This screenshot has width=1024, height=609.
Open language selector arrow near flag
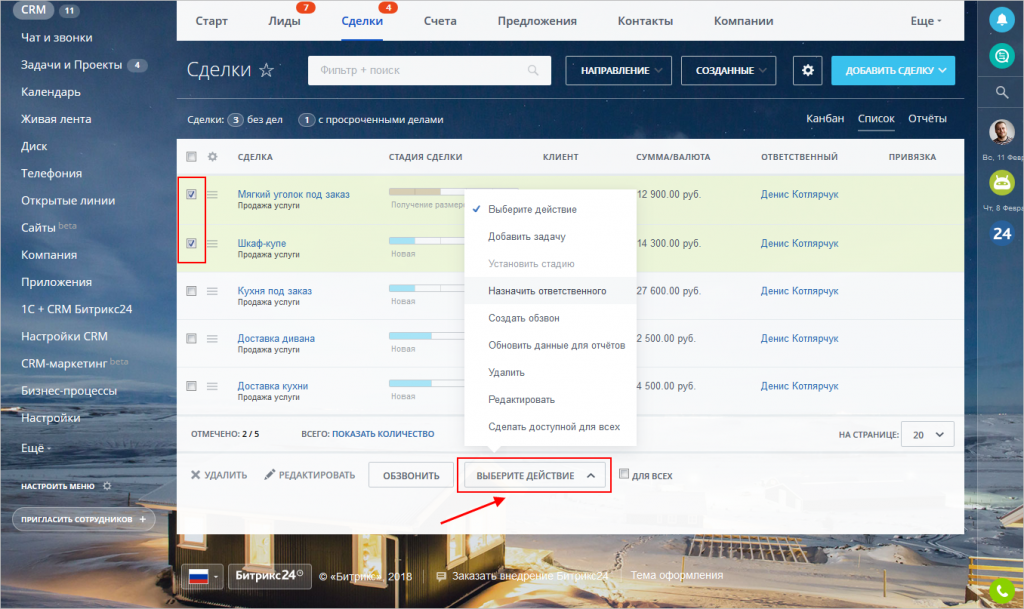point(216,577)
